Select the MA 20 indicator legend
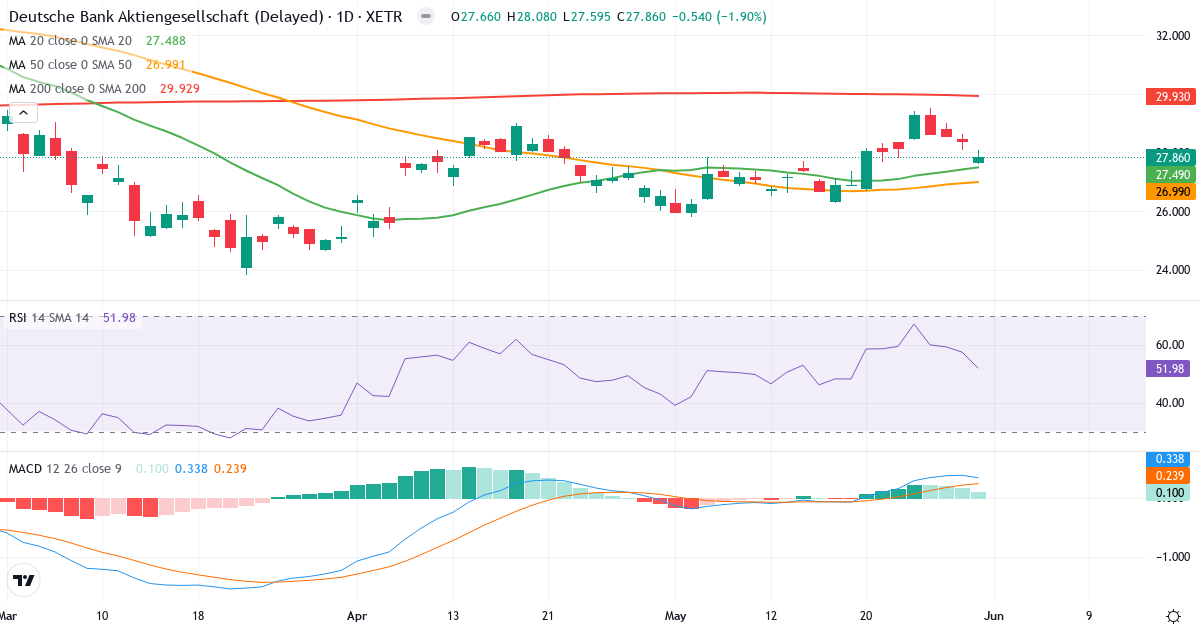The width and height of the screenshot is (1200, 630). pos(70,41)
